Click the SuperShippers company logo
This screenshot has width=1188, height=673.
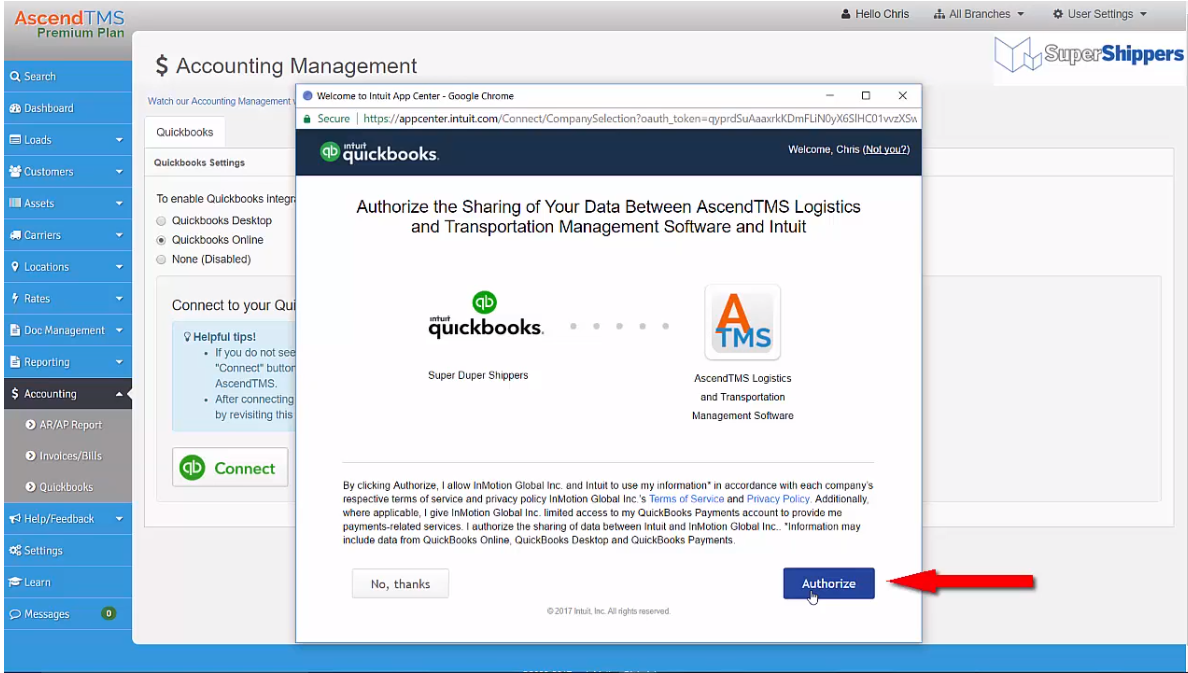click(x=1089, y=55)
